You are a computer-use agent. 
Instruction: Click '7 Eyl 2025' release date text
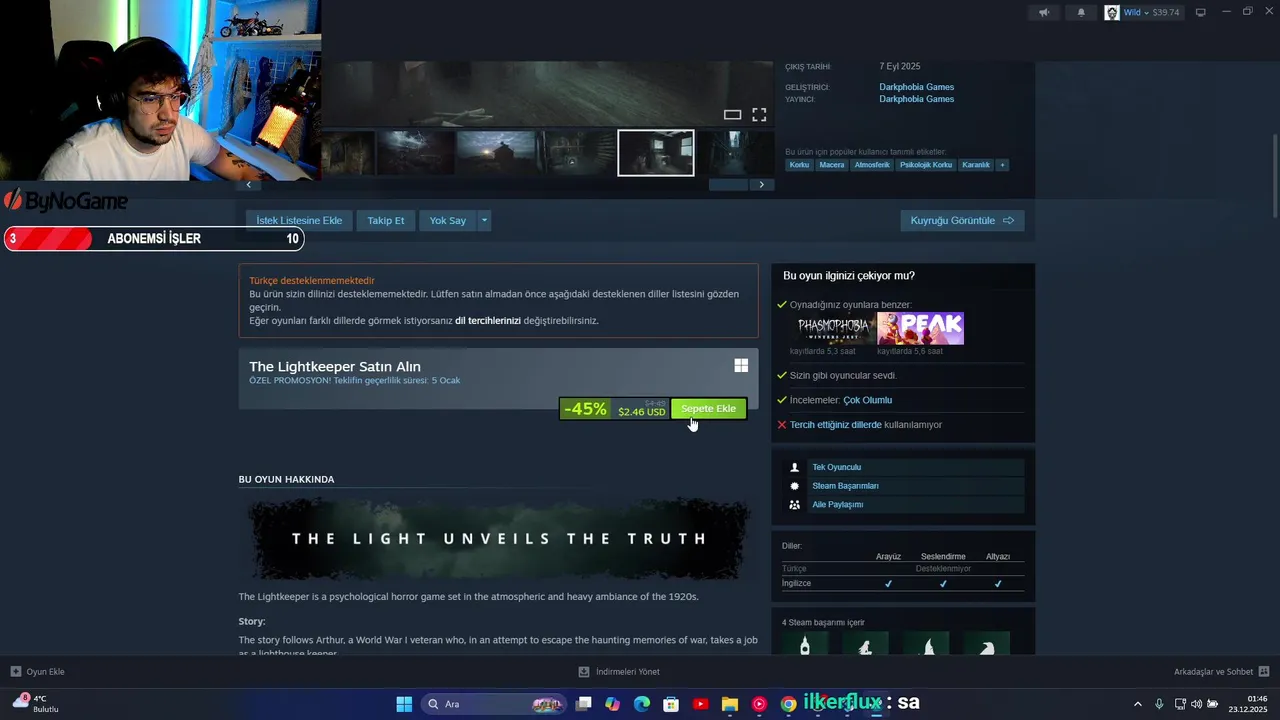(x=900, y=67)
